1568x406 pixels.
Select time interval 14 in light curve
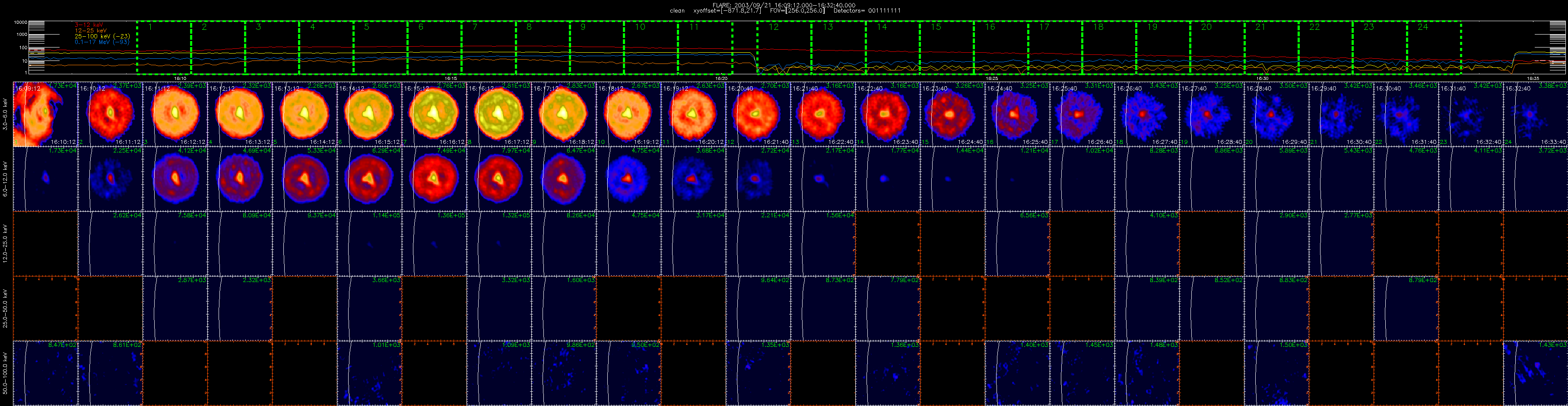tap(893, 48)
